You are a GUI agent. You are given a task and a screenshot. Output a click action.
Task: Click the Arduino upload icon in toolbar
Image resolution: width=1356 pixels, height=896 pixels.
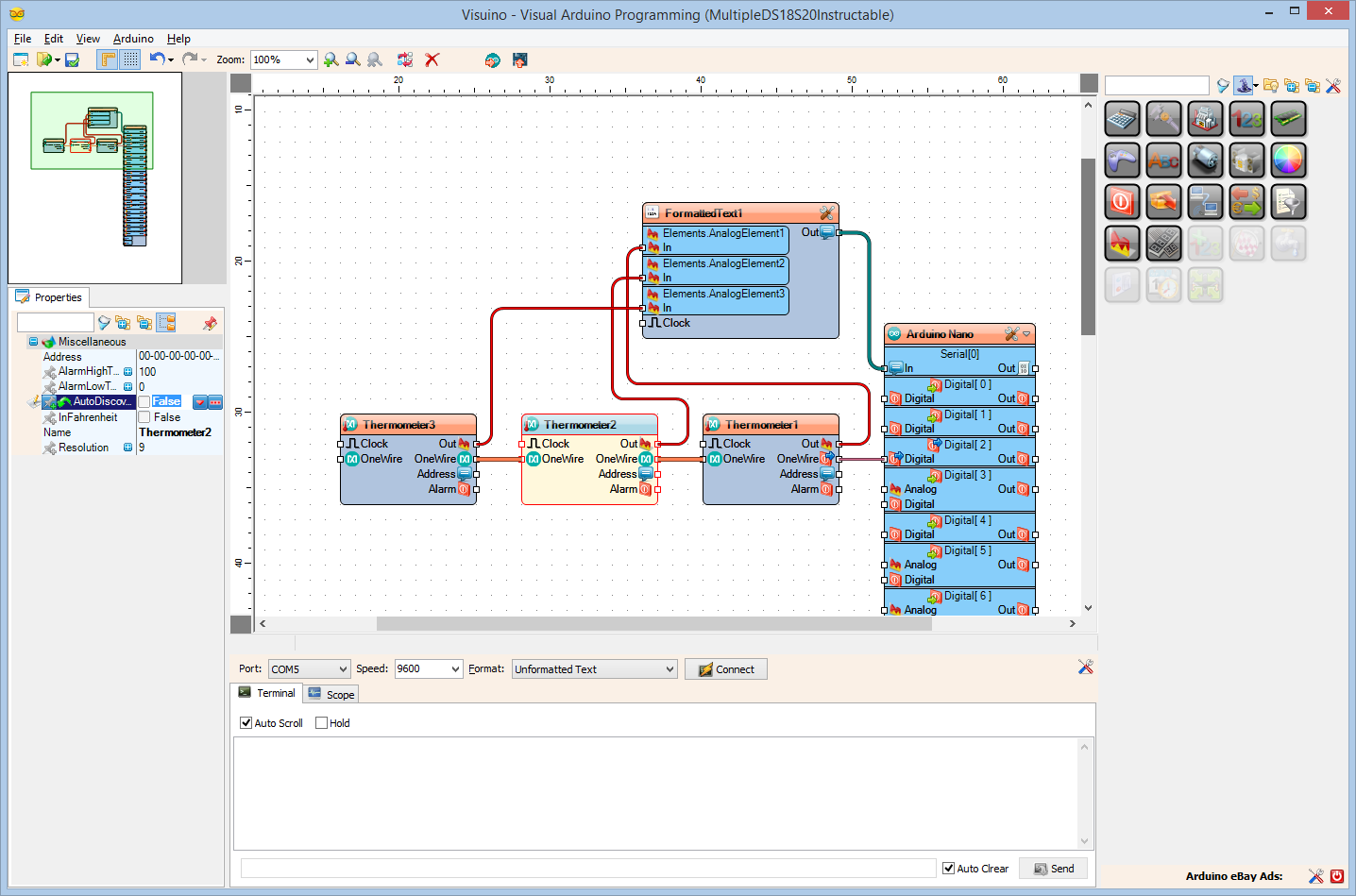click(x=519, y=59)
